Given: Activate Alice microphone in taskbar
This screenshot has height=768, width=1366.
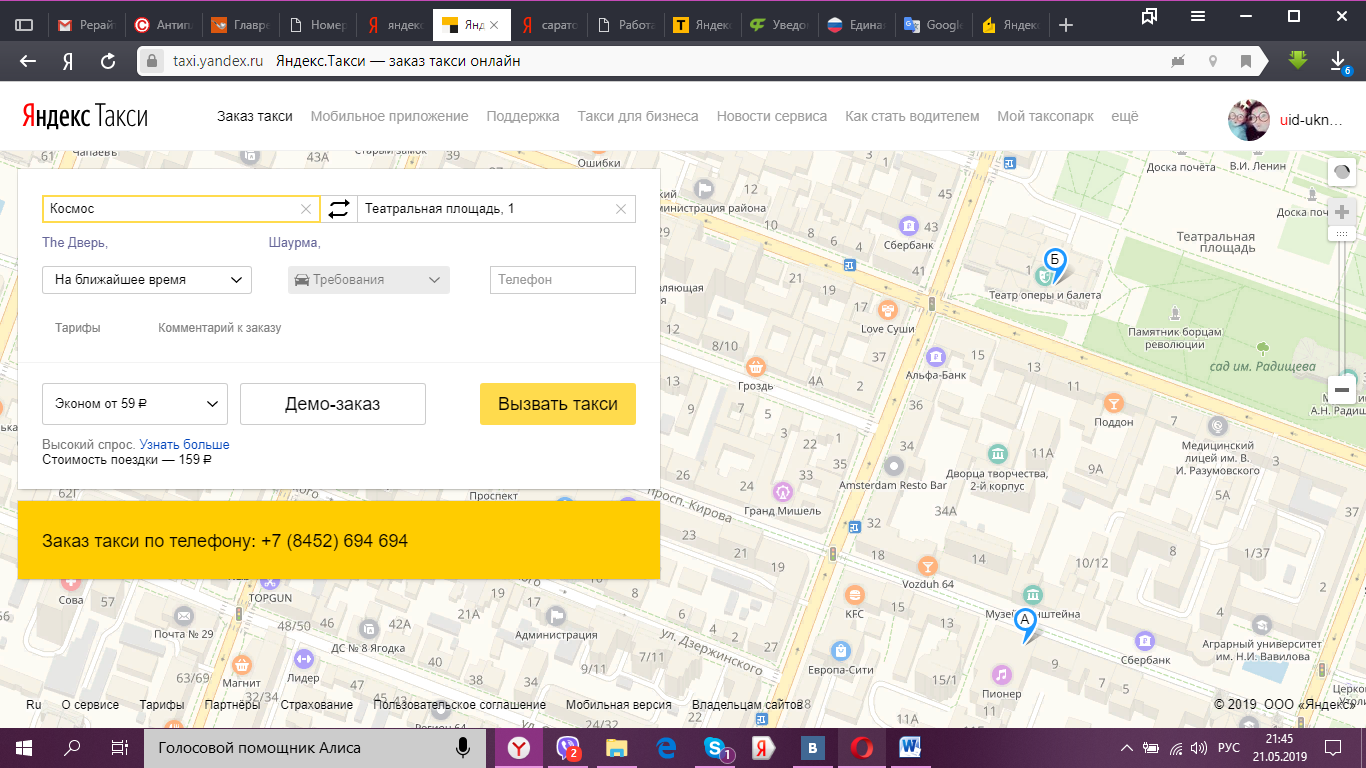Looking at the screenshot, I should click(x=463, y=747).
